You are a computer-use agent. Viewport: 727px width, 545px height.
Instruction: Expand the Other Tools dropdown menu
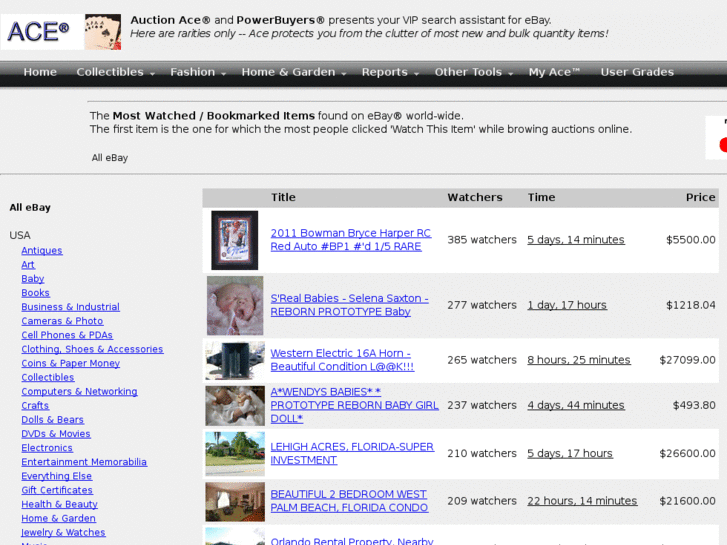tap(474, 72)
